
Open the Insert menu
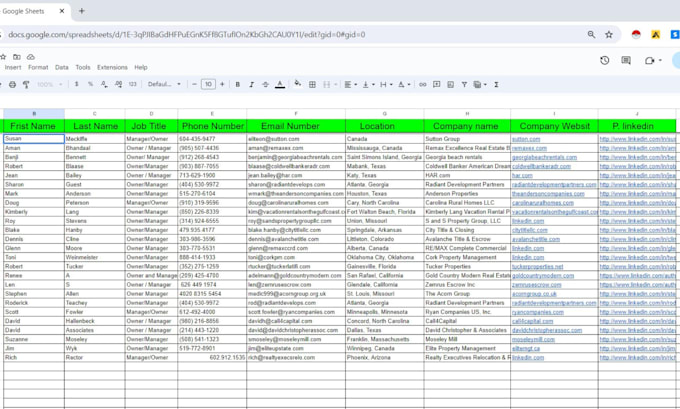[x=13, y=67]
